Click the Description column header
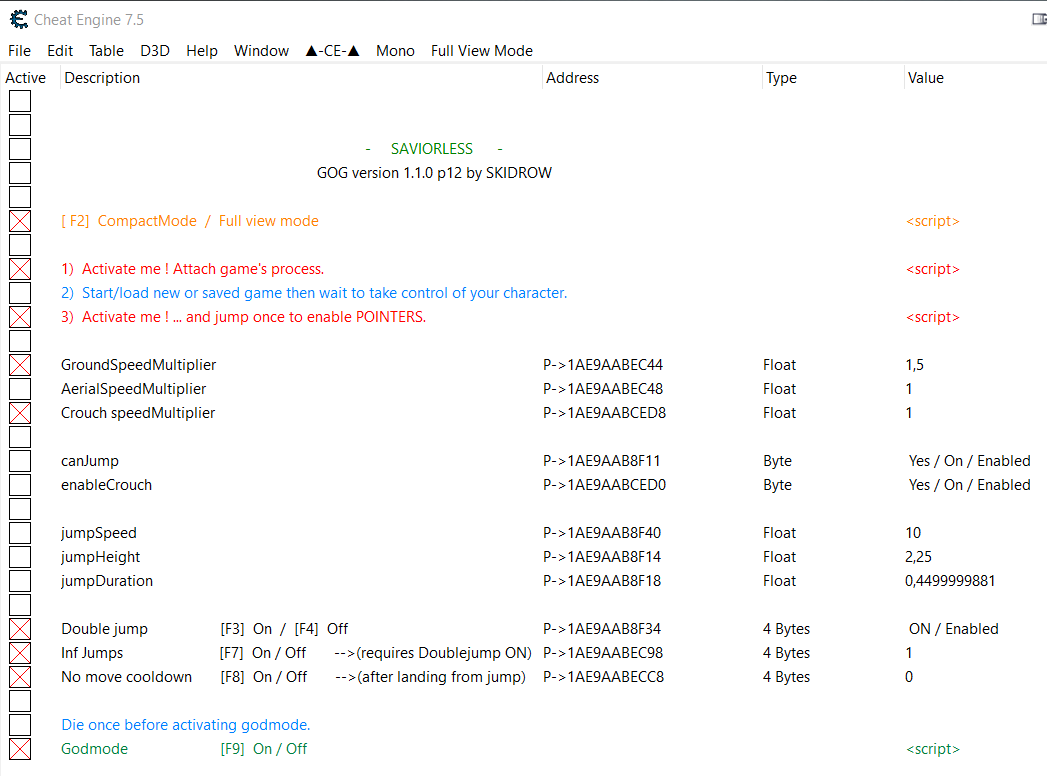The height and width of the screenshot is (776, 1047). (x=102, y=78)
